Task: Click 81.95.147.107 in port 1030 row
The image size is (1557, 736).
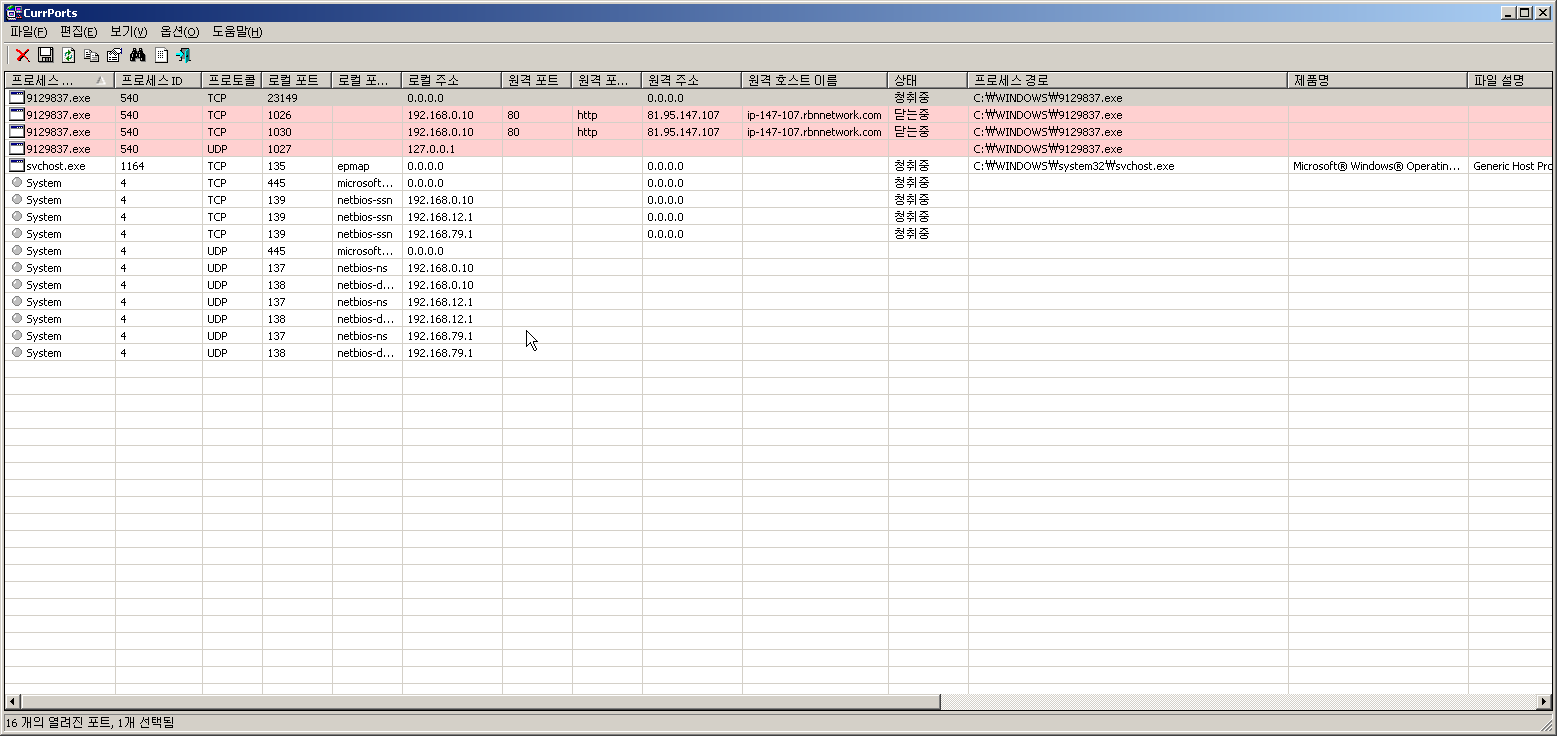Action: 683,132
